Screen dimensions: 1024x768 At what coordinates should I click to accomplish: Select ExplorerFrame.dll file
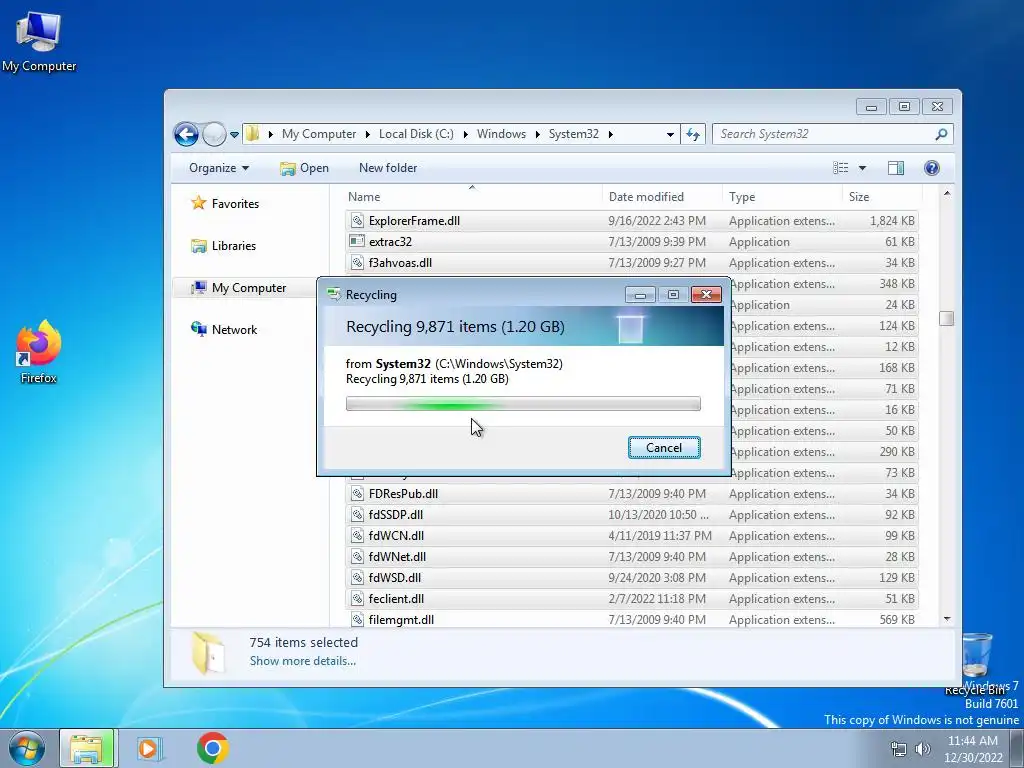pos(632,221)
